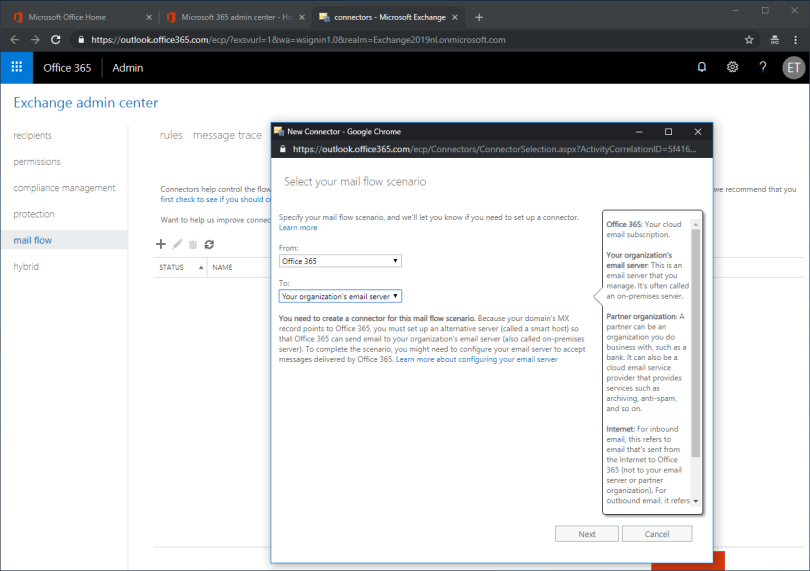Image resolution: width=810 pixels, height=571 pixels.
Task: Open the settings gear in the header
Action: tap(732, 67)
